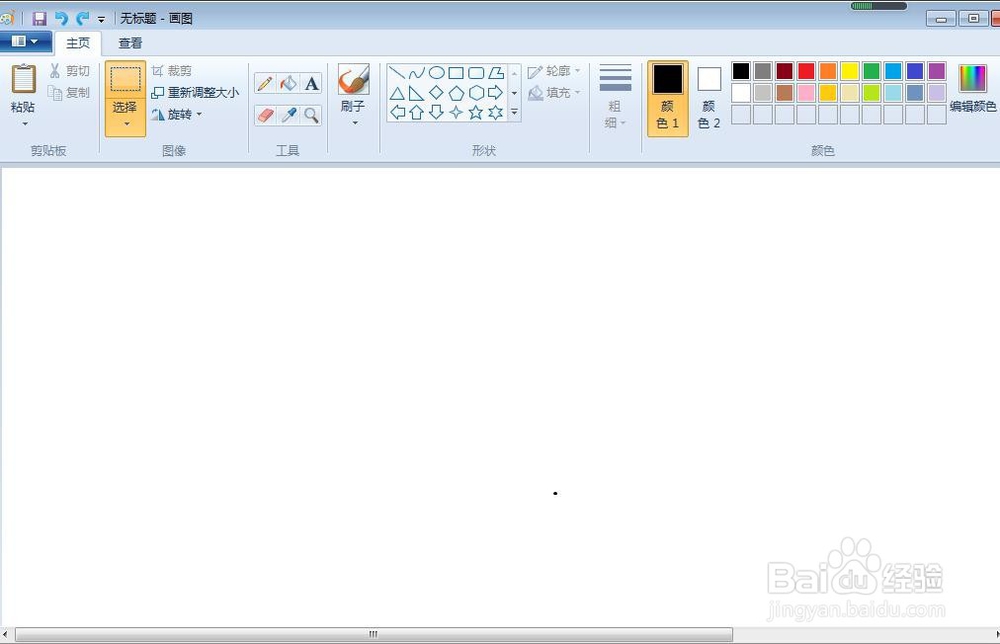Choose the up arrow shape

pos(416,113)
